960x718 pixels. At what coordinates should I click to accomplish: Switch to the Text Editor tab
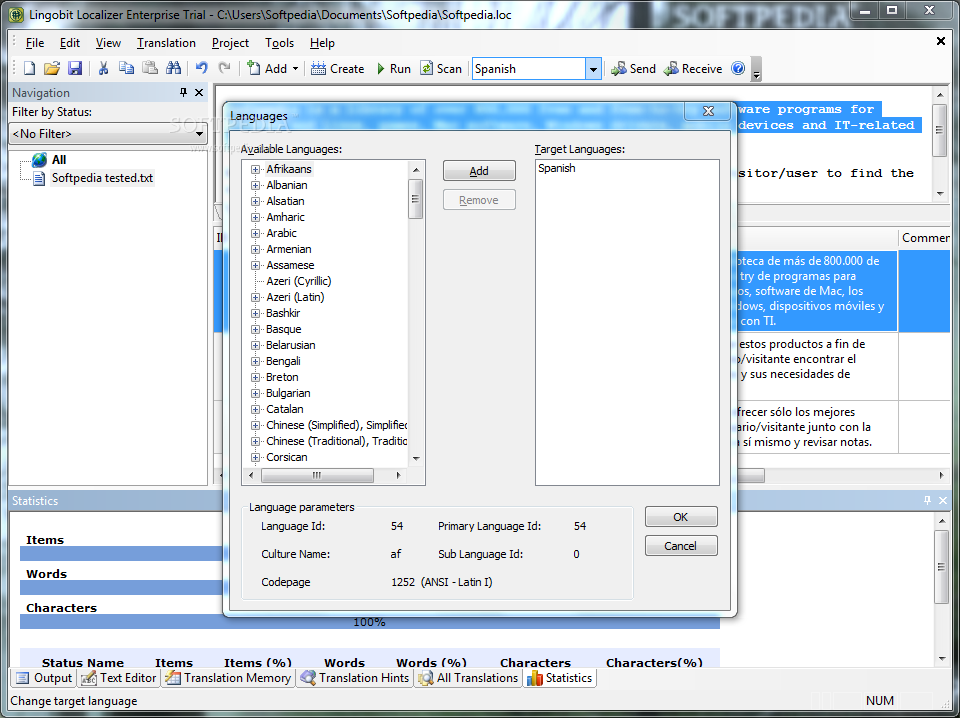click(119, 678)
